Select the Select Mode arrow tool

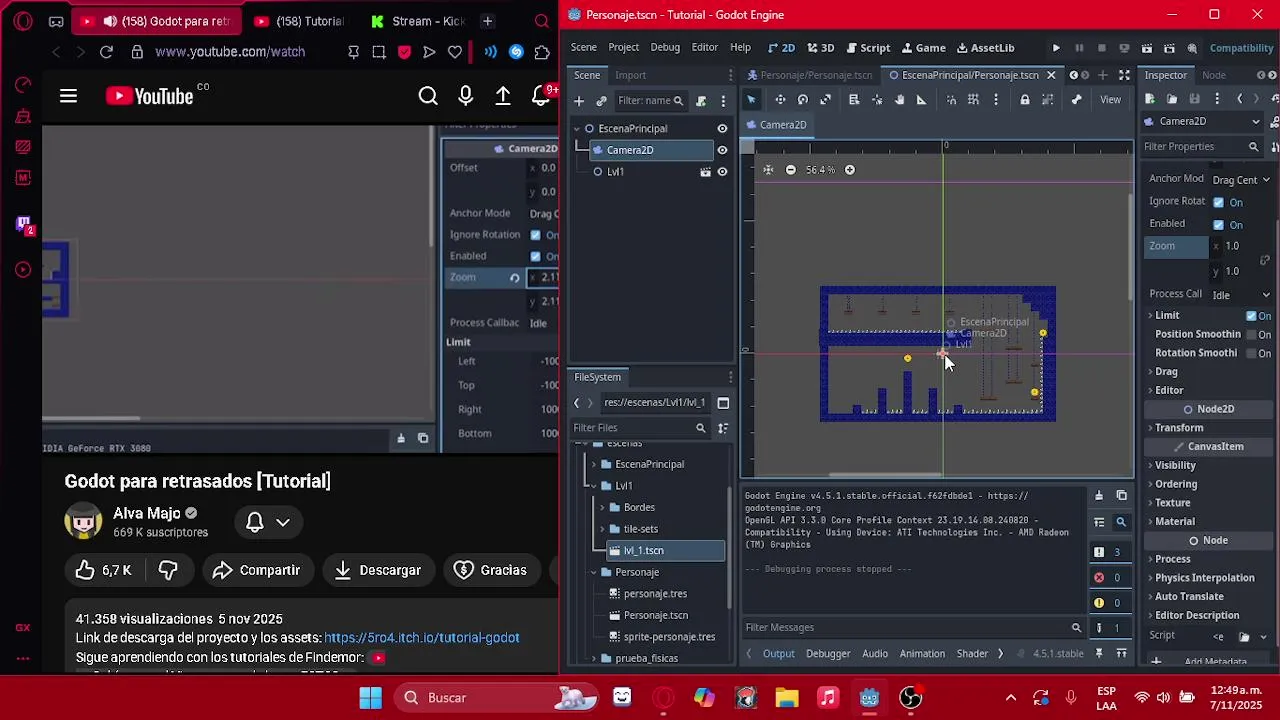point(751,100)
